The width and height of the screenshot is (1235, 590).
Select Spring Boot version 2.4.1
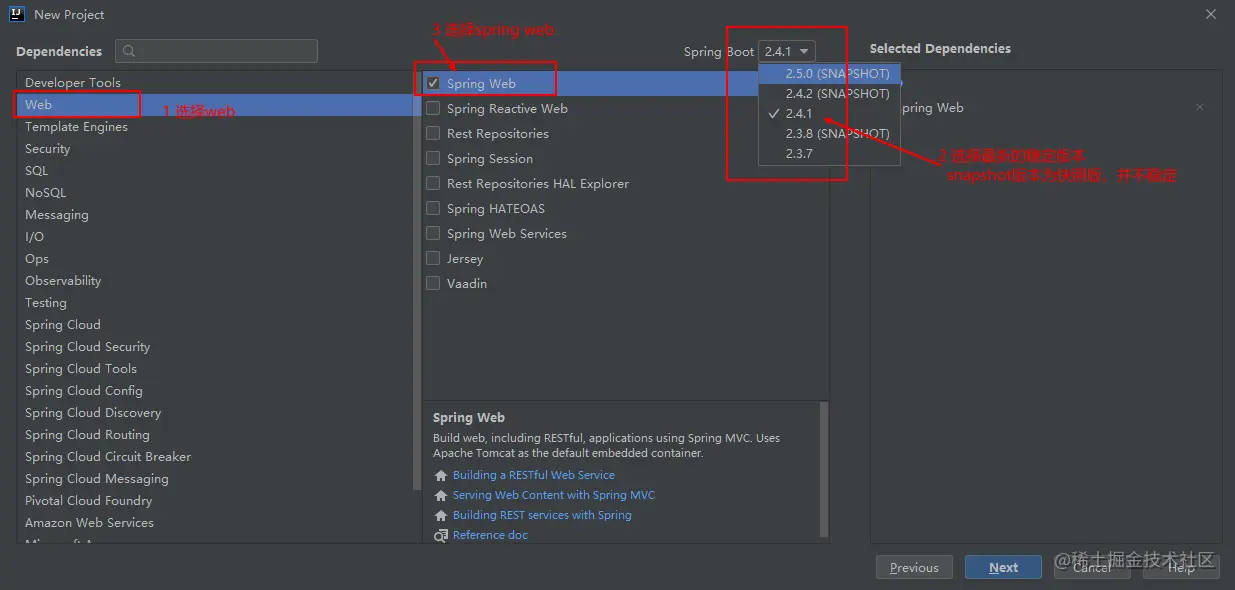point(830,113)
